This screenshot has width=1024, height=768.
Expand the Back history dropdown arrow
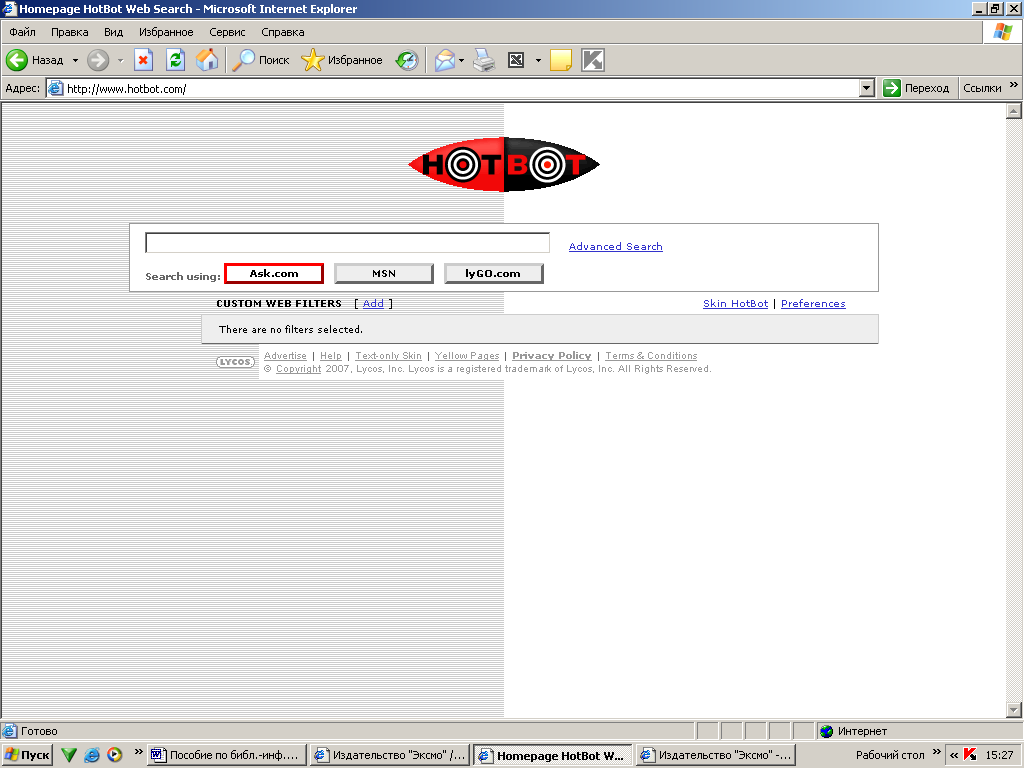(x=75, y=60)
